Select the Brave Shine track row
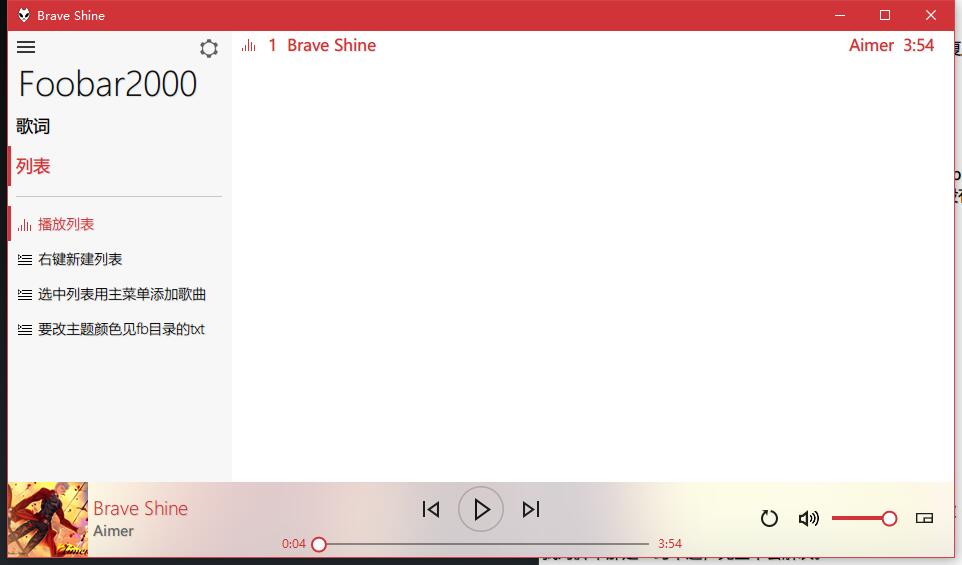This screenshot has width=962, height=565. tap(593, 45)
